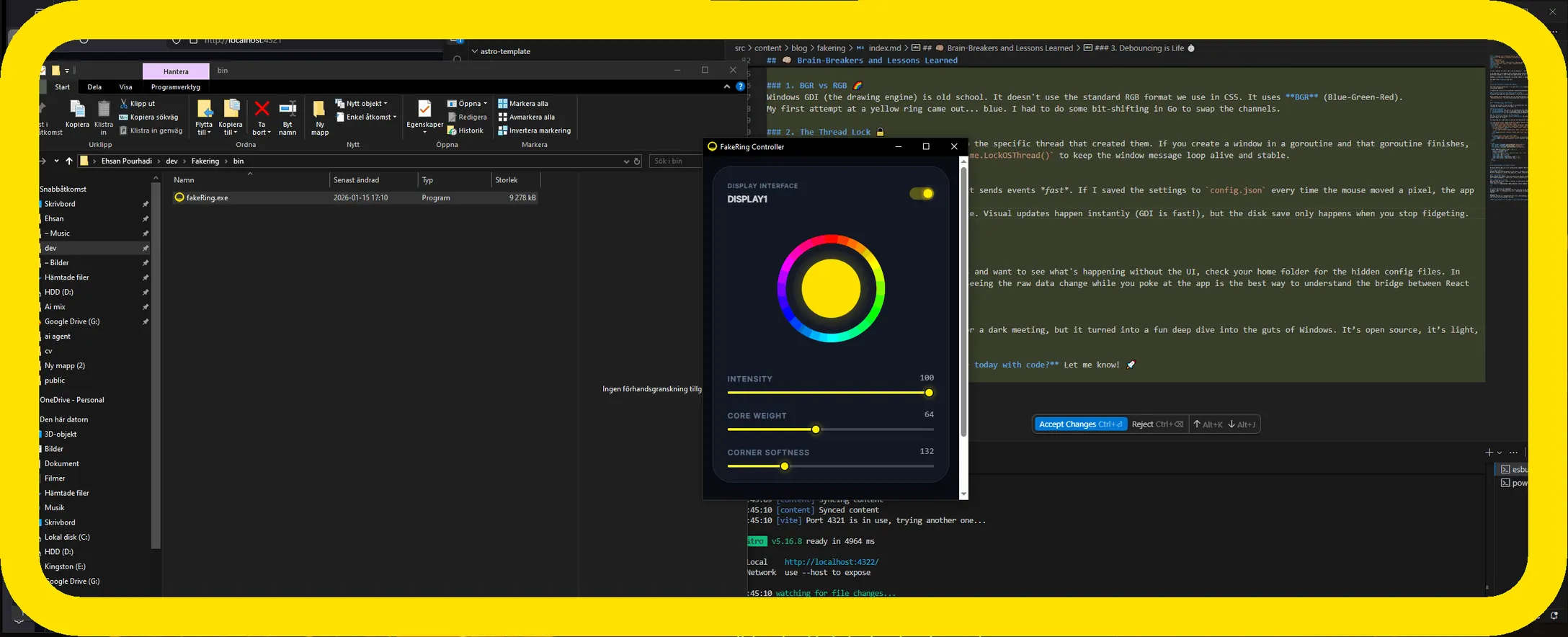Screen dimensions: 1568x637
Task: Click the Klipp ut scissors icon
Action: (x=124, y=104)
